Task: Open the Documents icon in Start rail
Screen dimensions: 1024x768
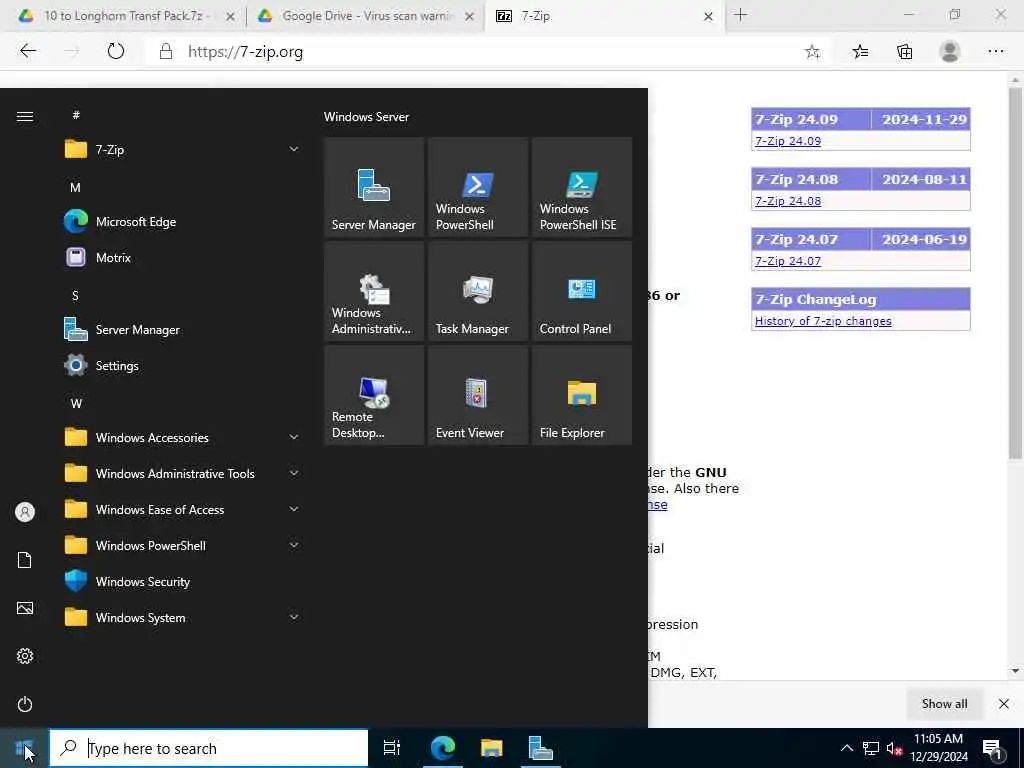Action: 25,560
